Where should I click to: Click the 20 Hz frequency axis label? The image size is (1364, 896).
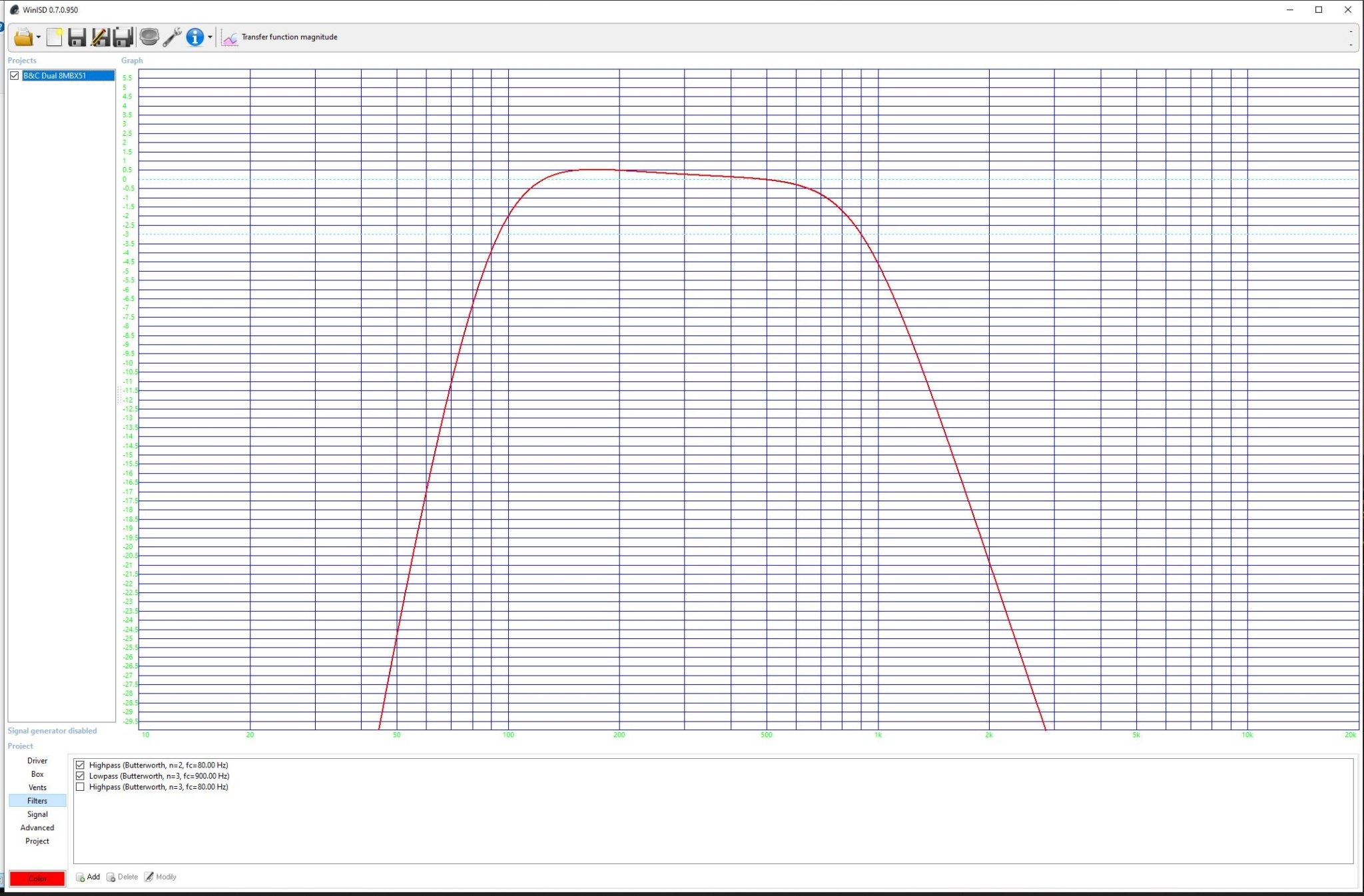[250, 735]
